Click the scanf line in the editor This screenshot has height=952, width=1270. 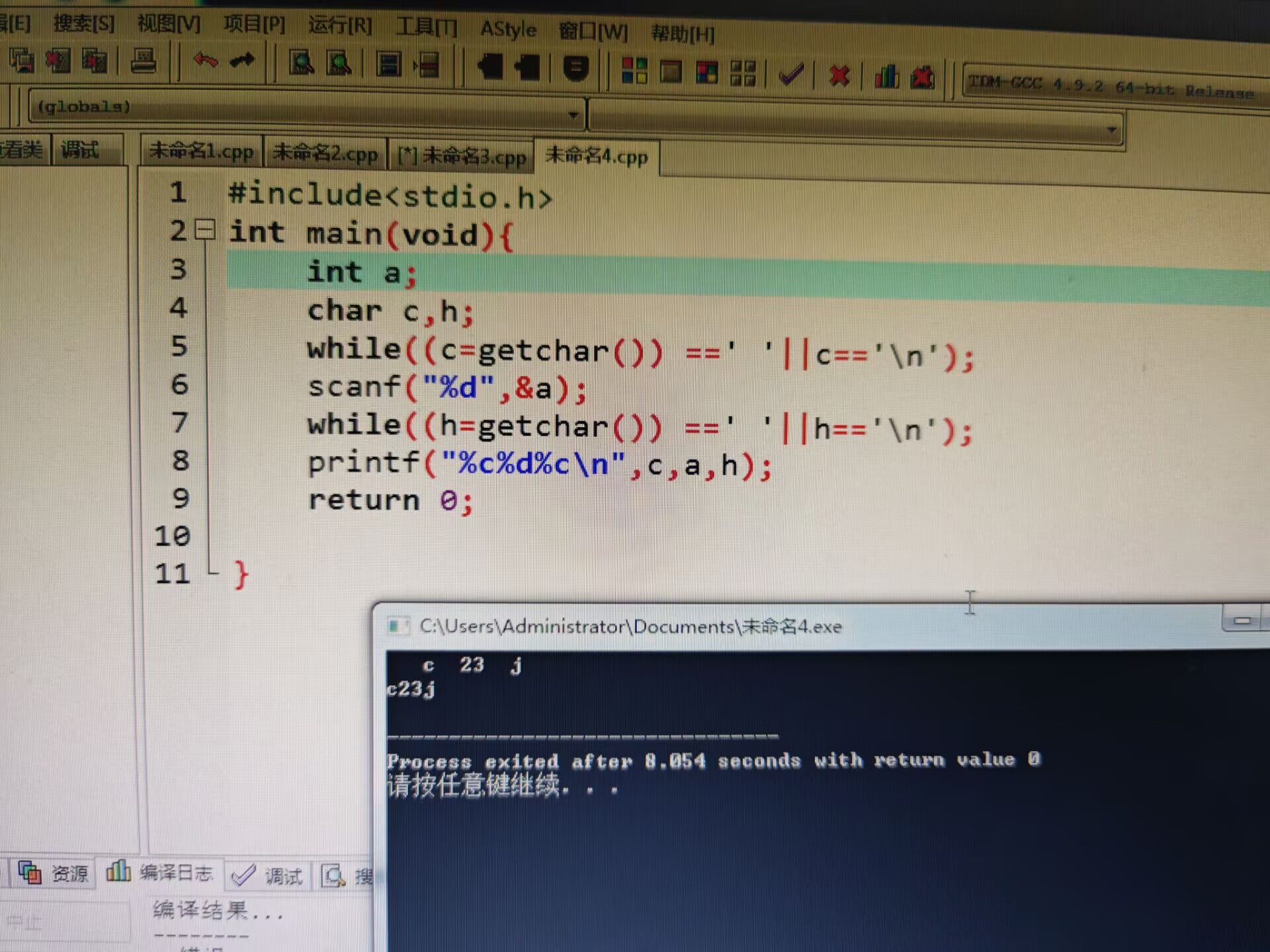[x=447, y=387]
